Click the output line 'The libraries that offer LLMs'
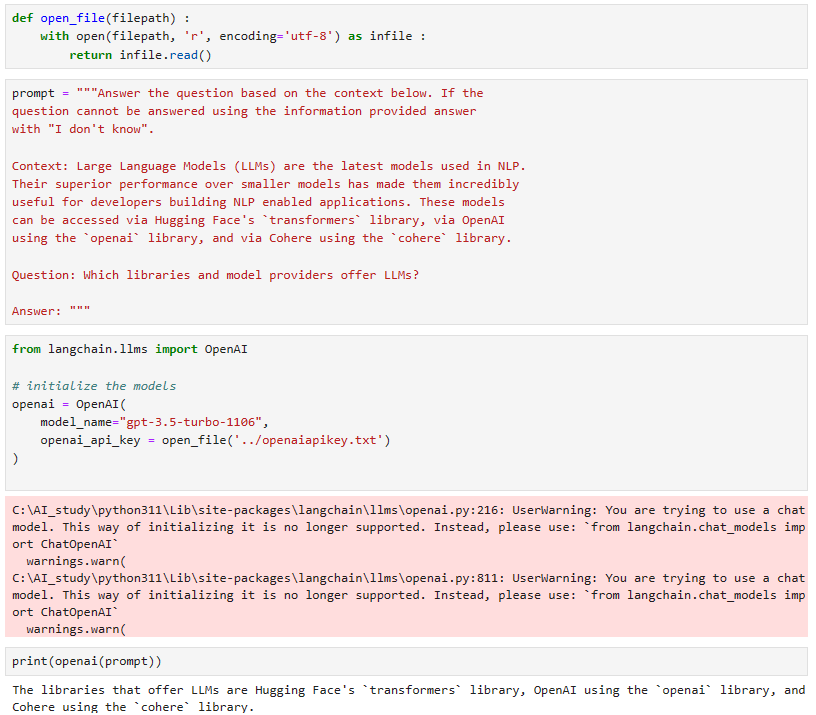This screenshot has height=715, width=816. 409,690
